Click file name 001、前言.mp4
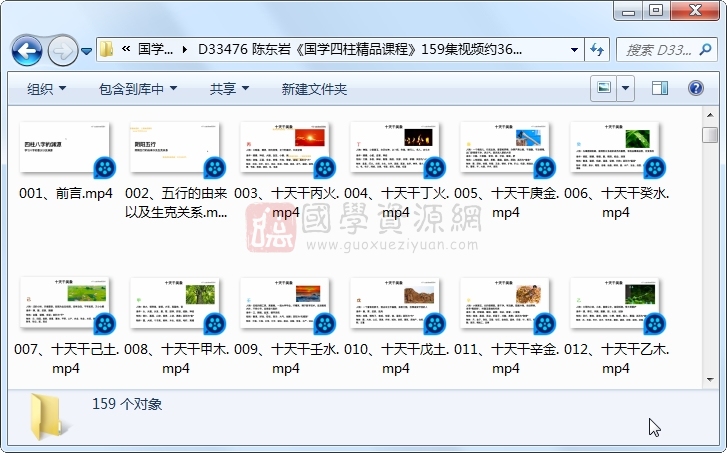The width and height of the screenshot is (727, 453). coord(66,193)
